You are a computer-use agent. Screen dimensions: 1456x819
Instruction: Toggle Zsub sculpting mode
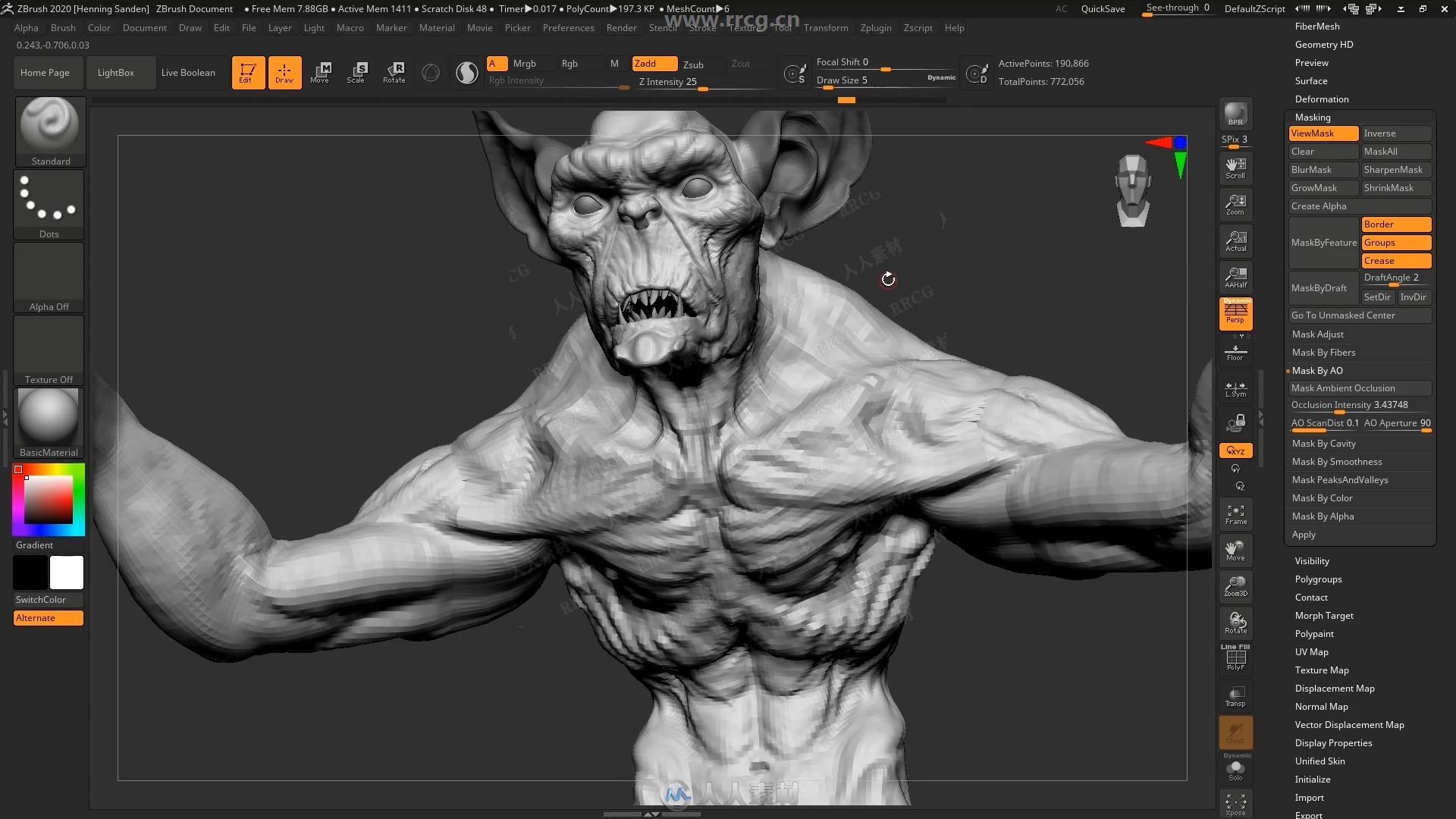[701, 64]
